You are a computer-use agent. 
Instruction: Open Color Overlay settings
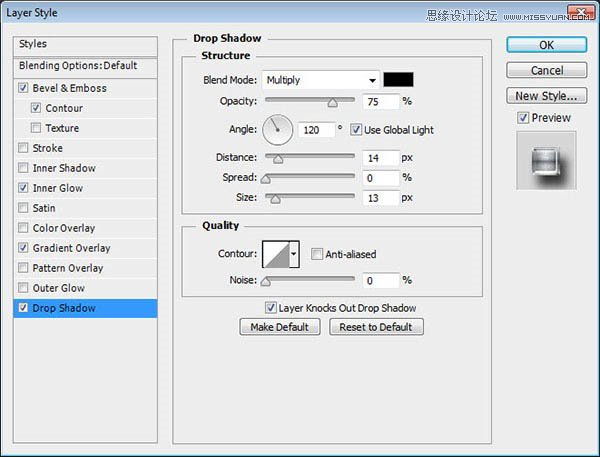click(x=64, y=228)
